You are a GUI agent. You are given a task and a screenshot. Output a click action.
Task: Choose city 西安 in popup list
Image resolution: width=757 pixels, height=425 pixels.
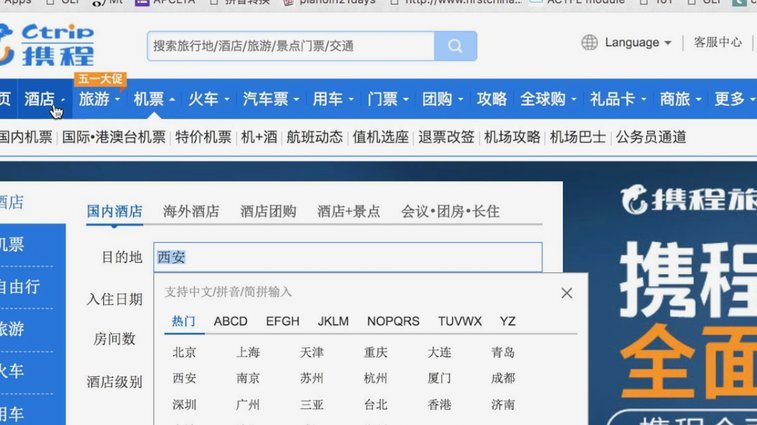(x=184, y=378)
